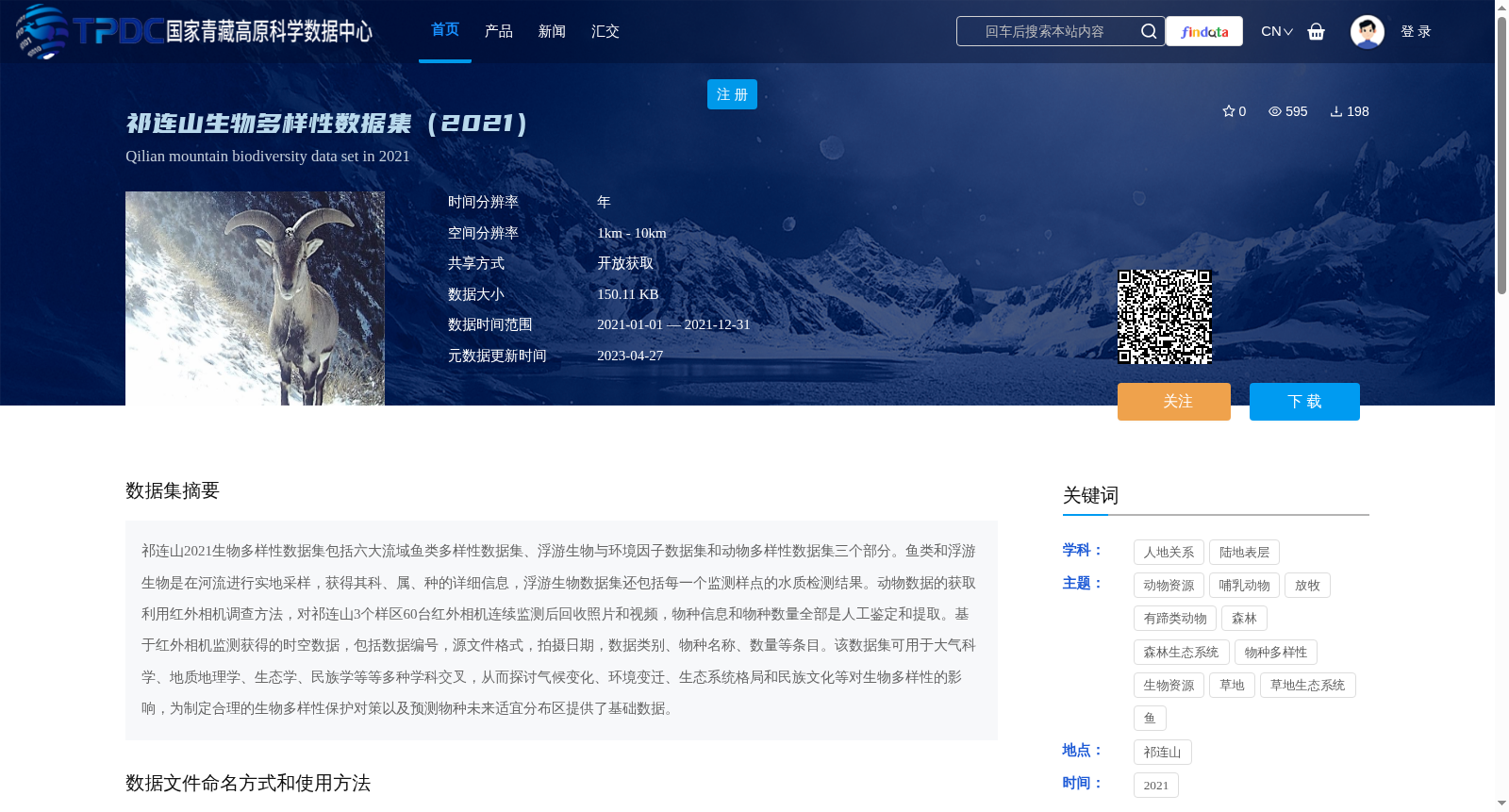Click the findata button
Screen dimensions: 1509x812
[1204, 31]
